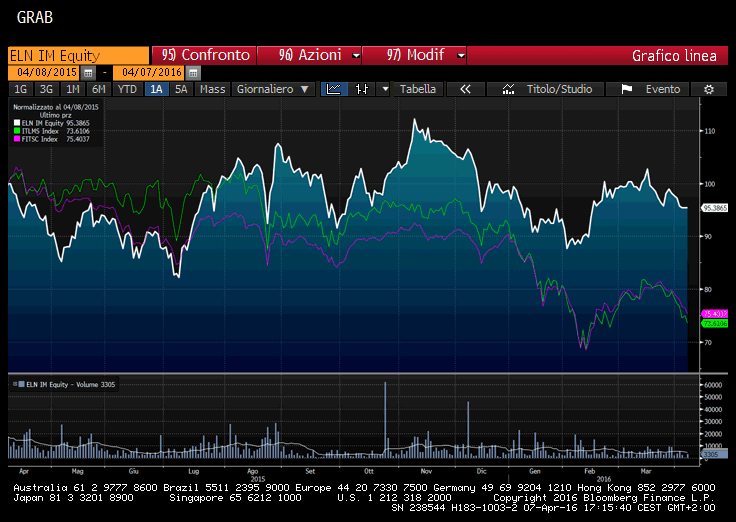Click the GRAB command text

pyautogui.click(x=35, y=17)
